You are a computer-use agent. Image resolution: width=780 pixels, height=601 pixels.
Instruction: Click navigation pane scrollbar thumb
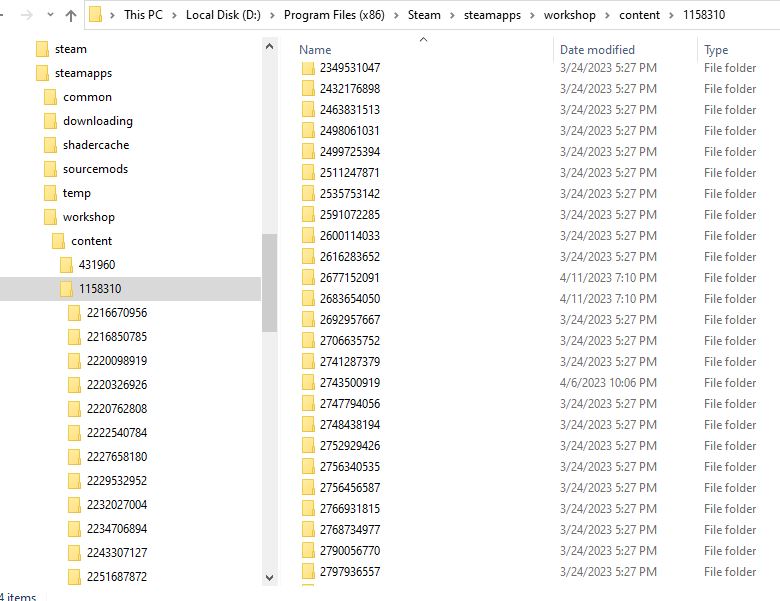click(x=269, y=283)
